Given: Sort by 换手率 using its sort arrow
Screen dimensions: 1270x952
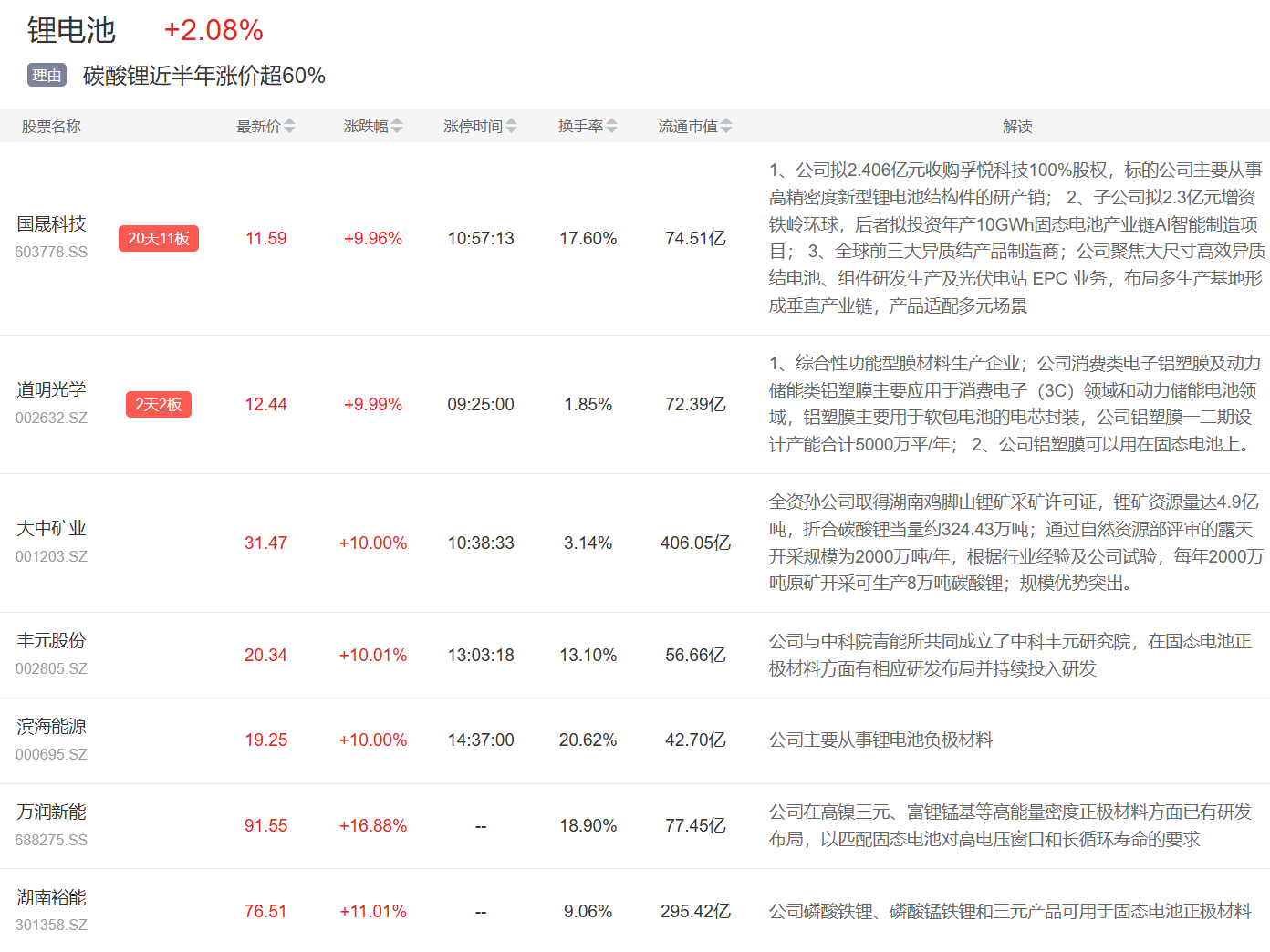Looking at the screenshot, I should coord(613,125).
